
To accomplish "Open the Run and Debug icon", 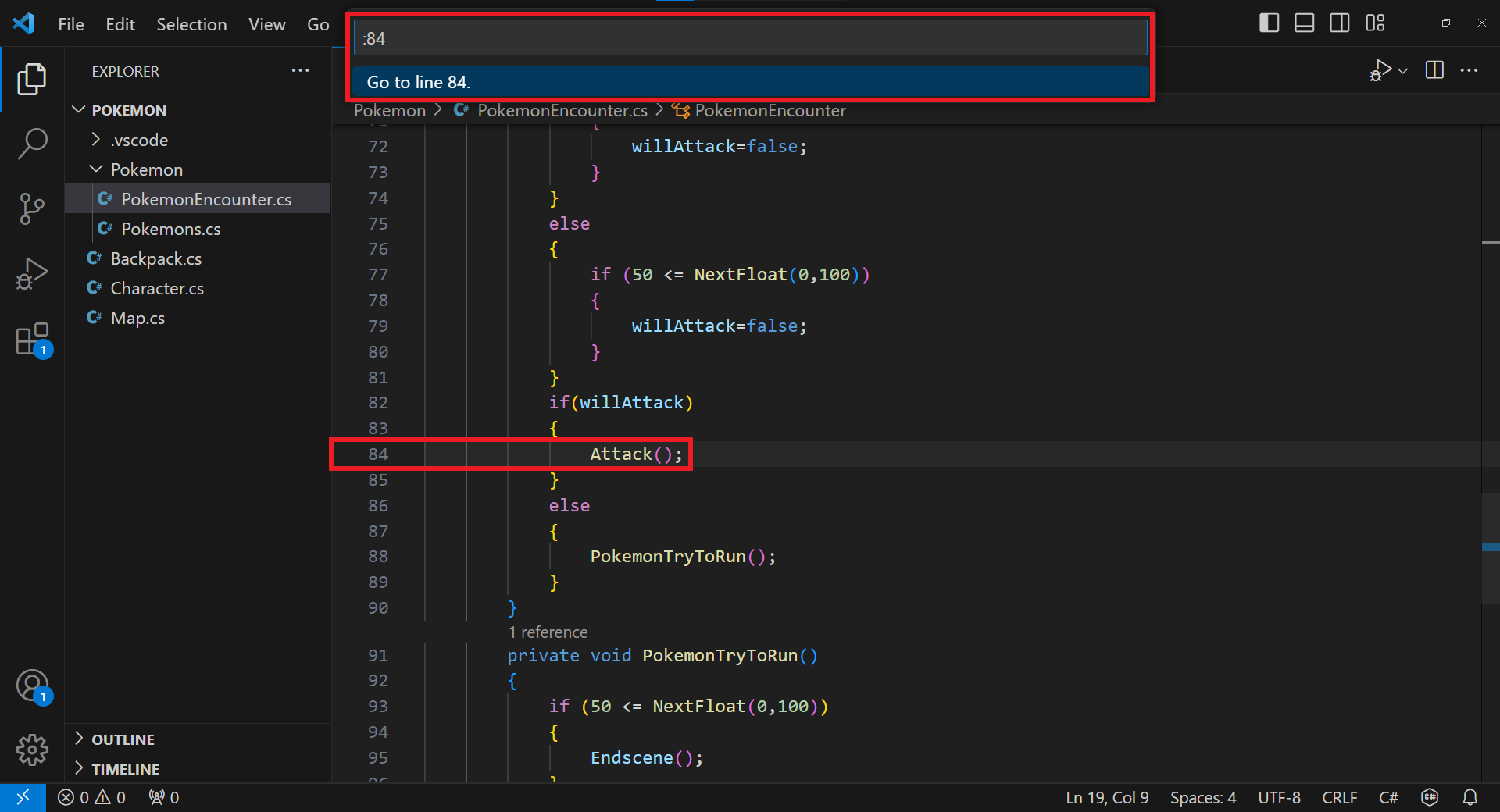I will click(x=32, y=273).
